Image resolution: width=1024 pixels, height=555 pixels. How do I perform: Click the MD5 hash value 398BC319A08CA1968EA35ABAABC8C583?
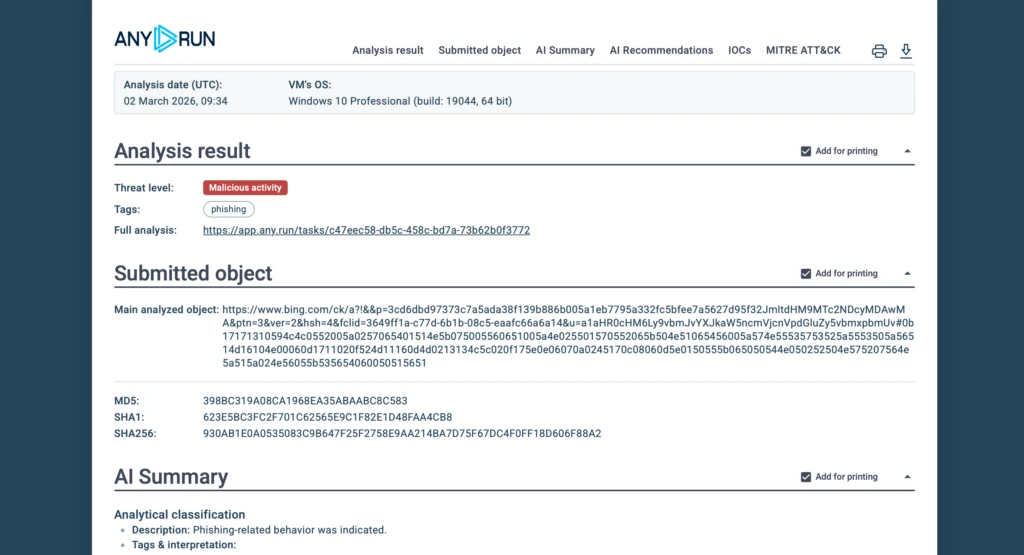[x=305, y=400]
